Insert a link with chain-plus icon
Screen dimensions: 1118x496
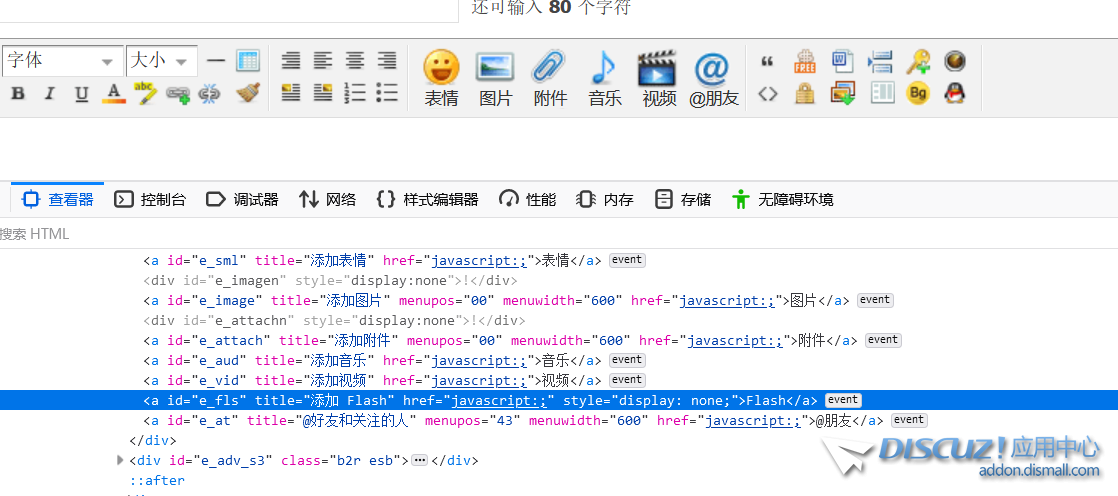click(178, 93)
